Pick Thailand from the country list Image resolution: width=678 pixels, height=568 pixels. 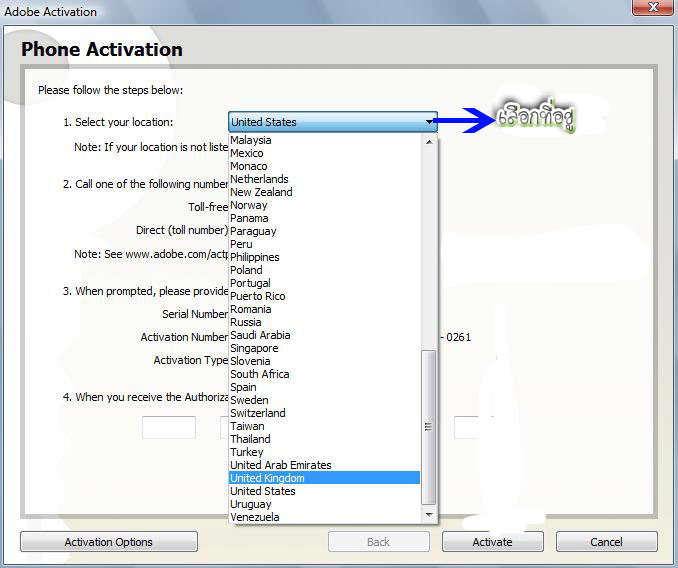click(325, 439)
